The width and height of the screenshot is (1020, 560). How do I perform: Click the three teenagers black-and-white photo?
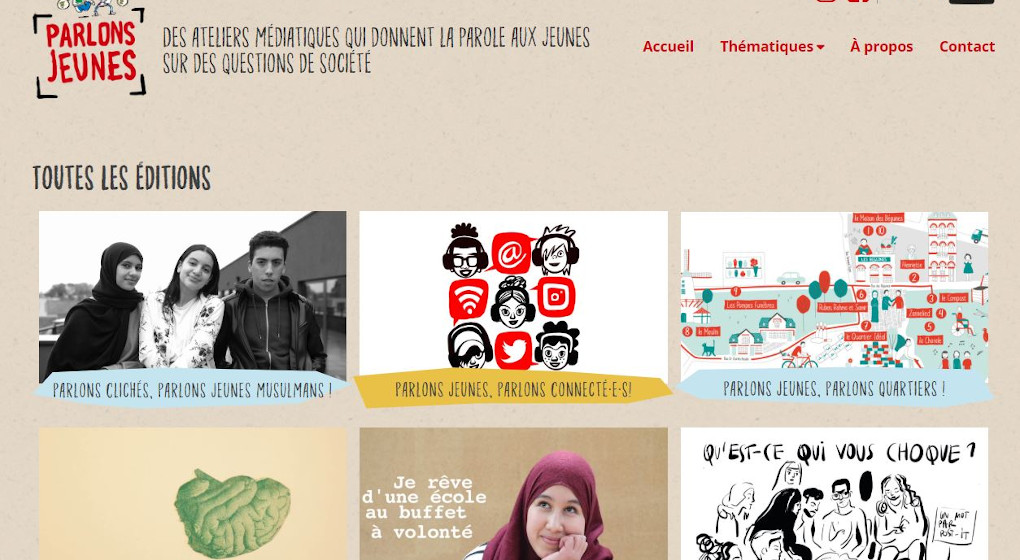coord(193,296)
